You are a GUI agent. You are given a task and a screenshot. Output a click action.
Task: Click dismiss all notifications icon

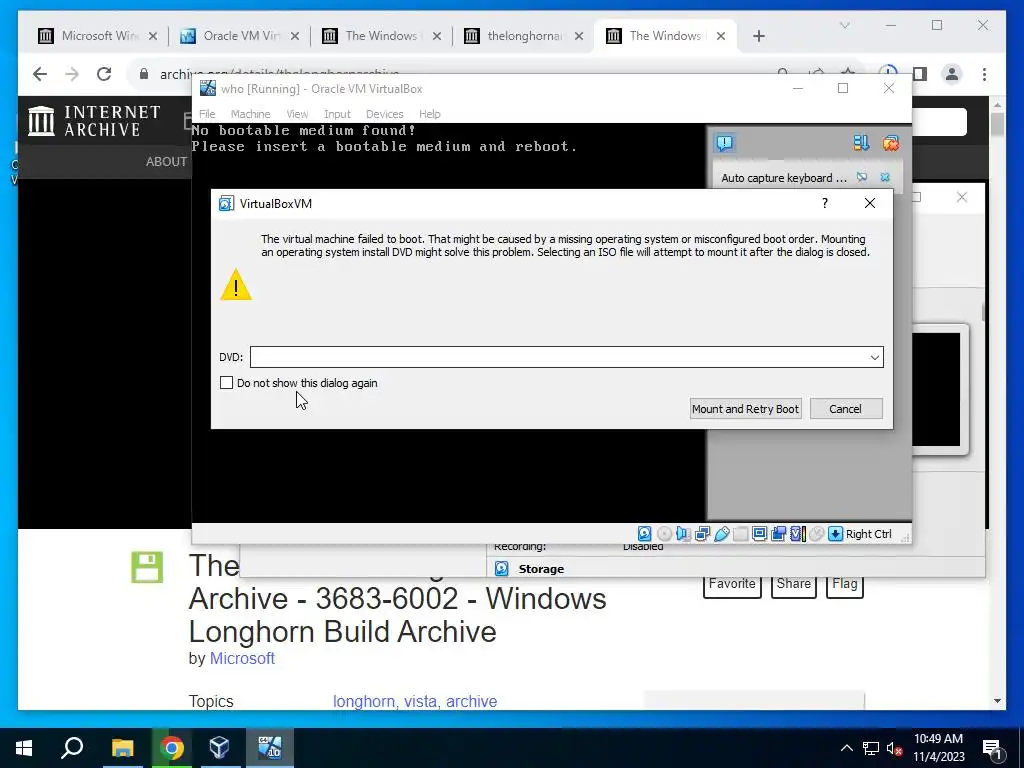coord(891,143)
